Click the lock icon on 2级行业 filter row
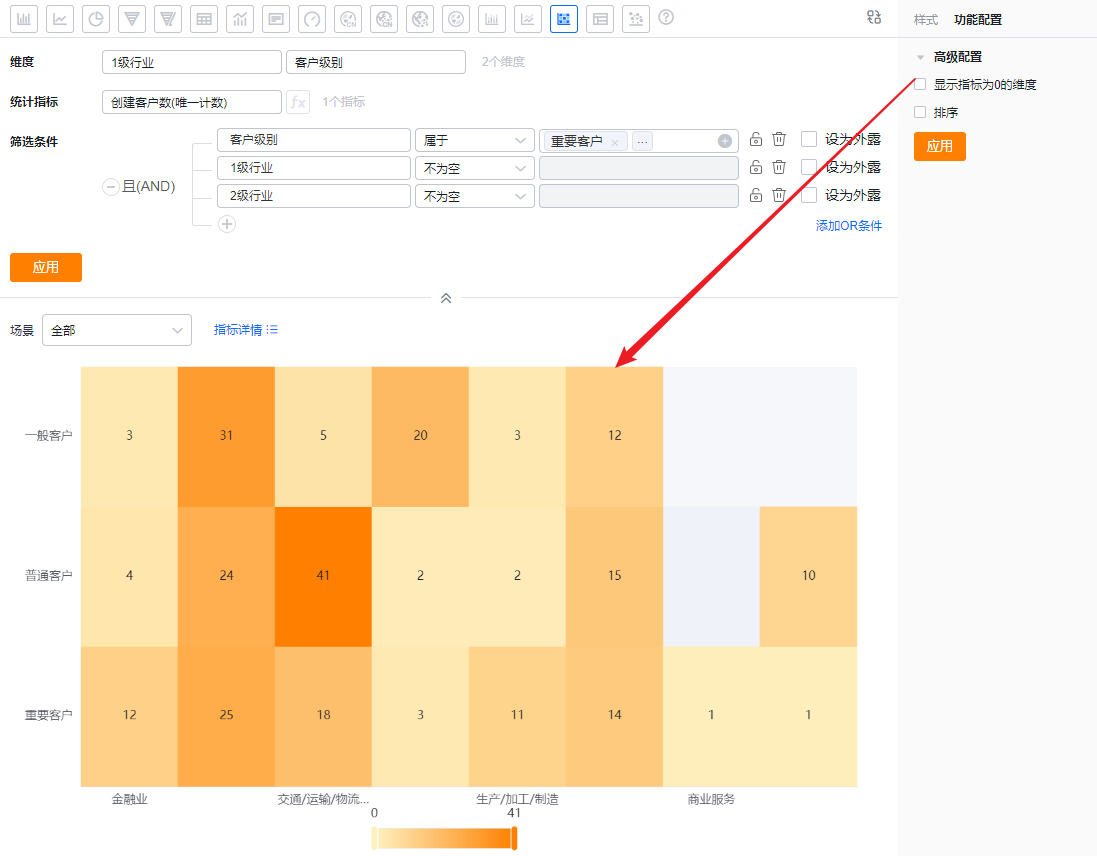 [x=756, y=196]
